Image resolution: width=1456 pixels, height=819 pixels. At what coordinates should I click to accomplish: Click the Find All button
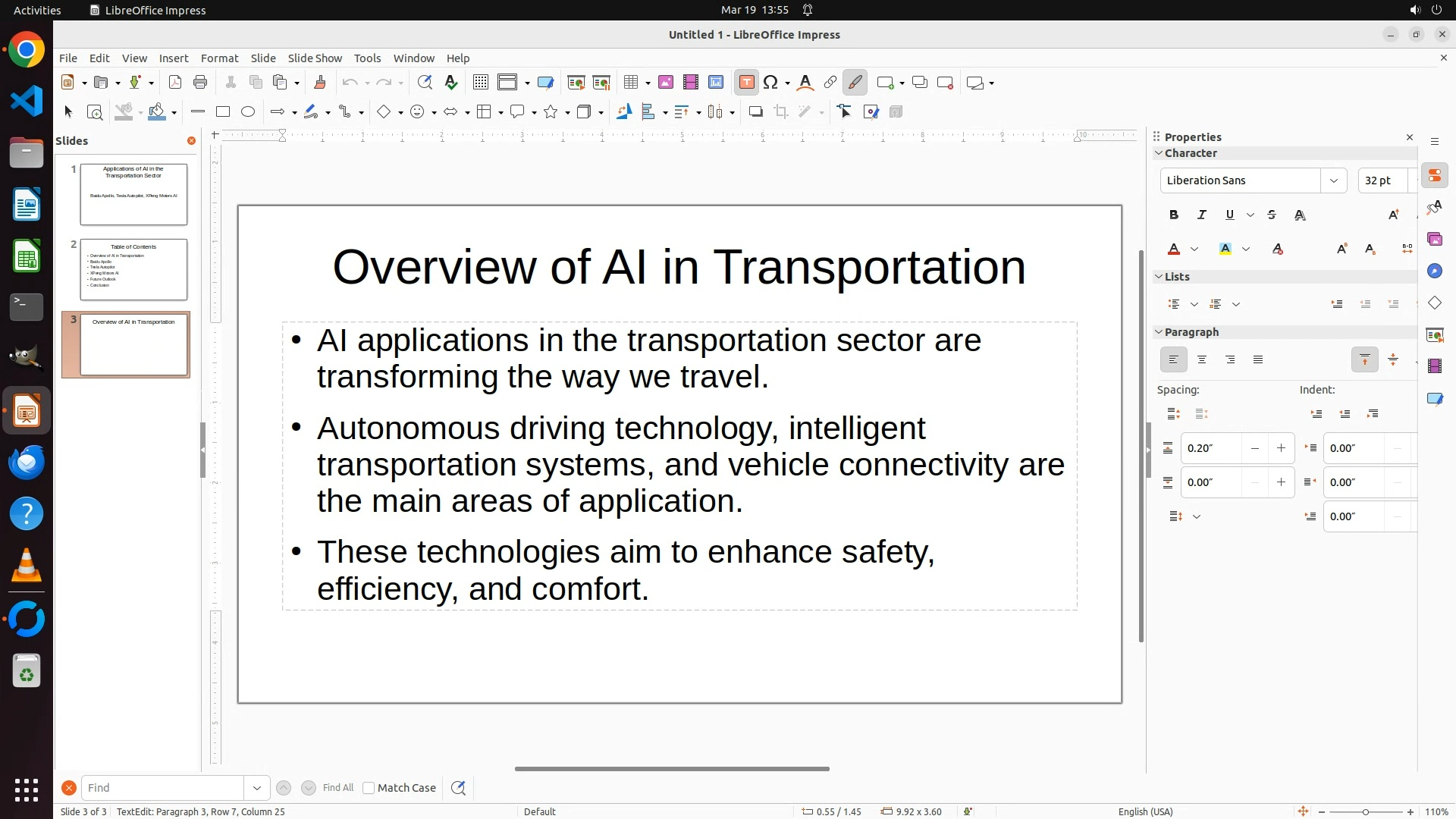click(x=337, y=788)
